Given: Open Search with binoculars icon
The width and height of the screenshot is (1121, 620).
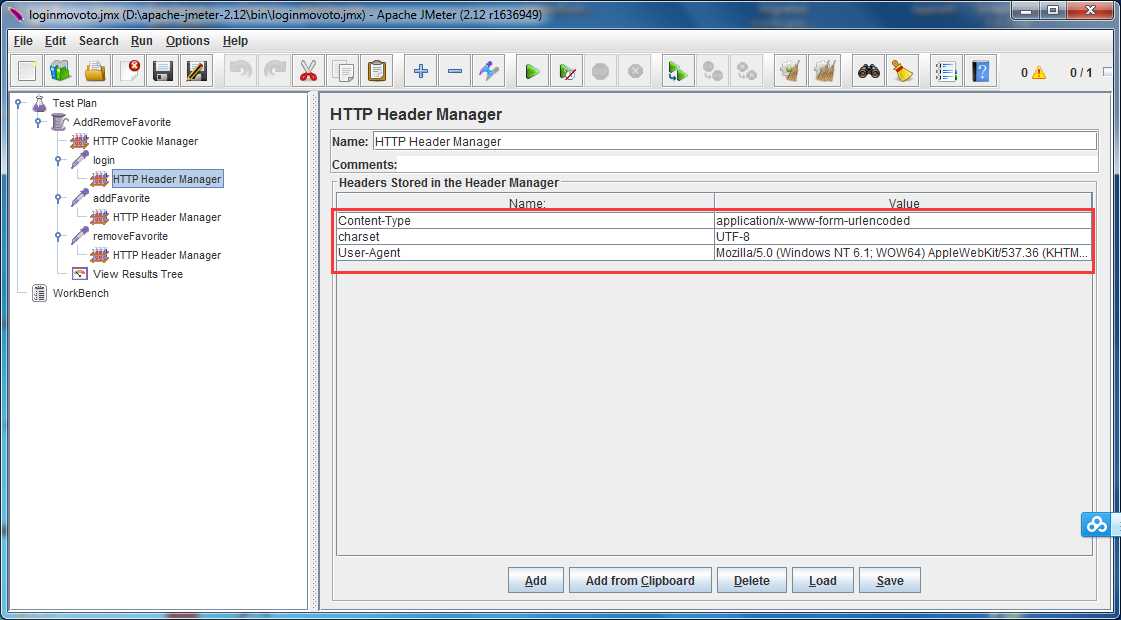Looking at the screenshot, I should pos(869,72).
